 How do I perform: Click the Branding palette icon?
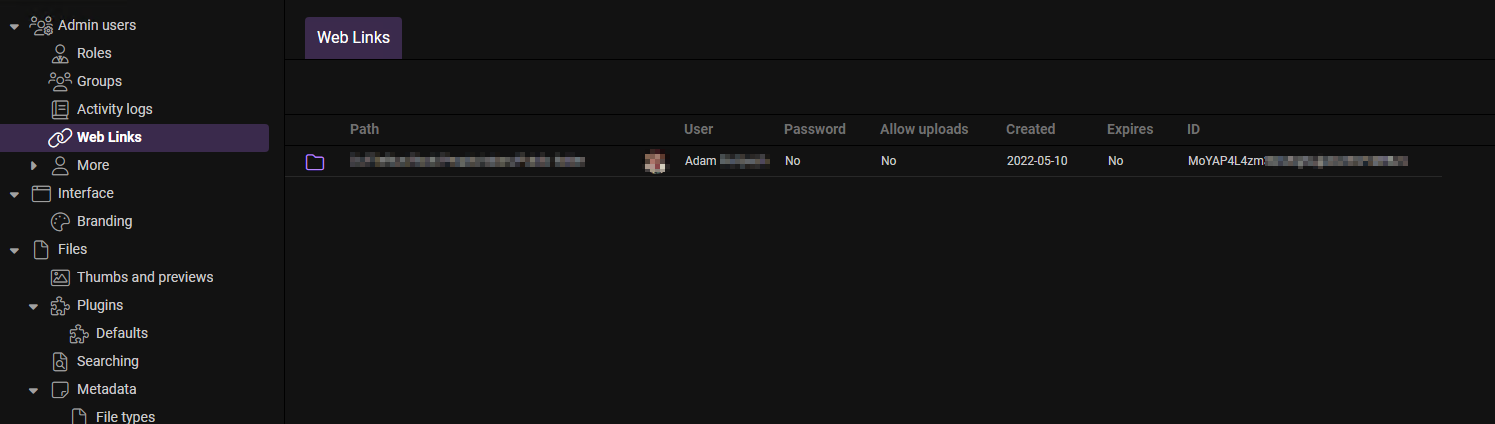coord(60,221)
